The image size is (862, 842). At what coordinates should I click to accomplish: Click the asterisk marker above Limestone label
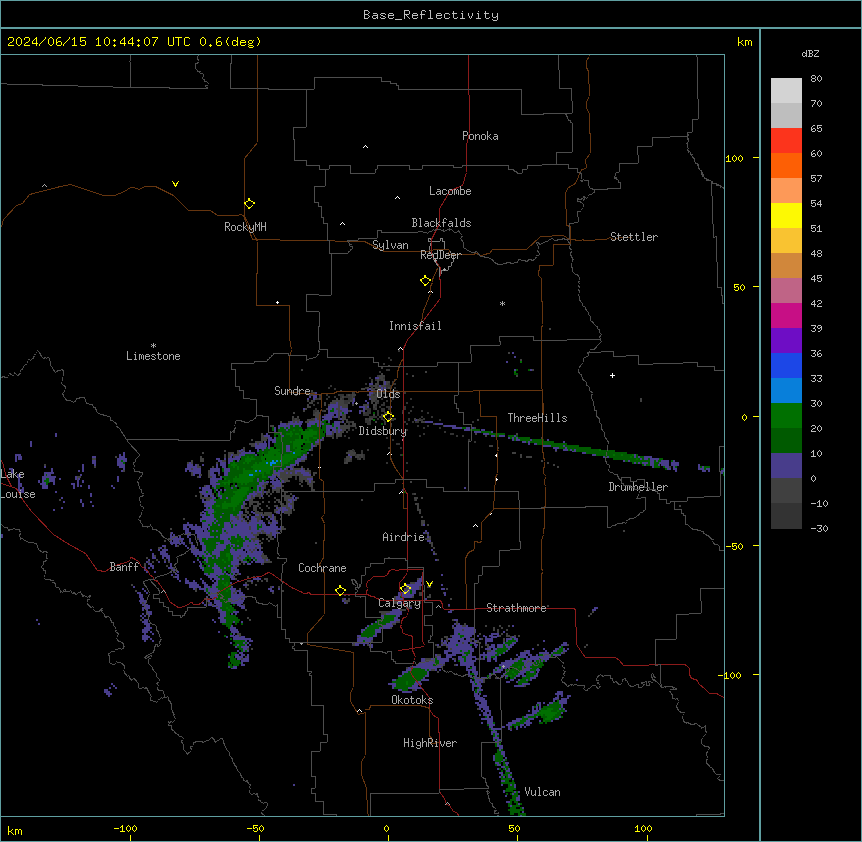point(153,346)
